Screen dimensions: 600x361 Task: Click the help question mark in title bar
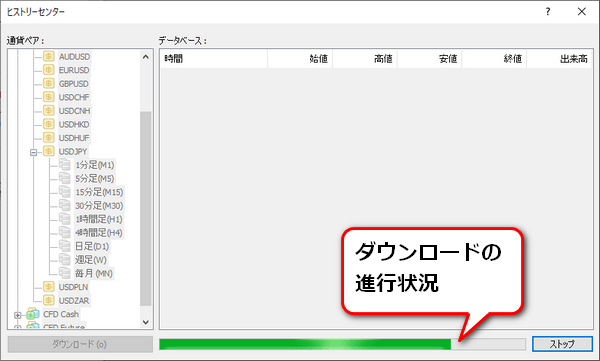(x=548, y=11)
